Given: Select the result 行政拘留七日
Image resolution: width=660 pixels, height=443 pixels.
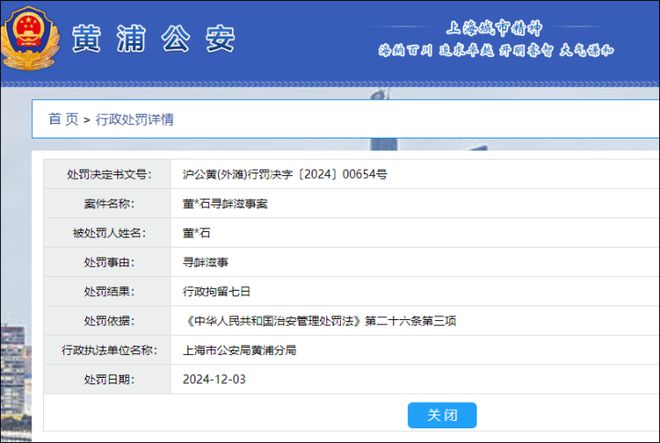Looking at the screenshot, I should tap(216, 291).
